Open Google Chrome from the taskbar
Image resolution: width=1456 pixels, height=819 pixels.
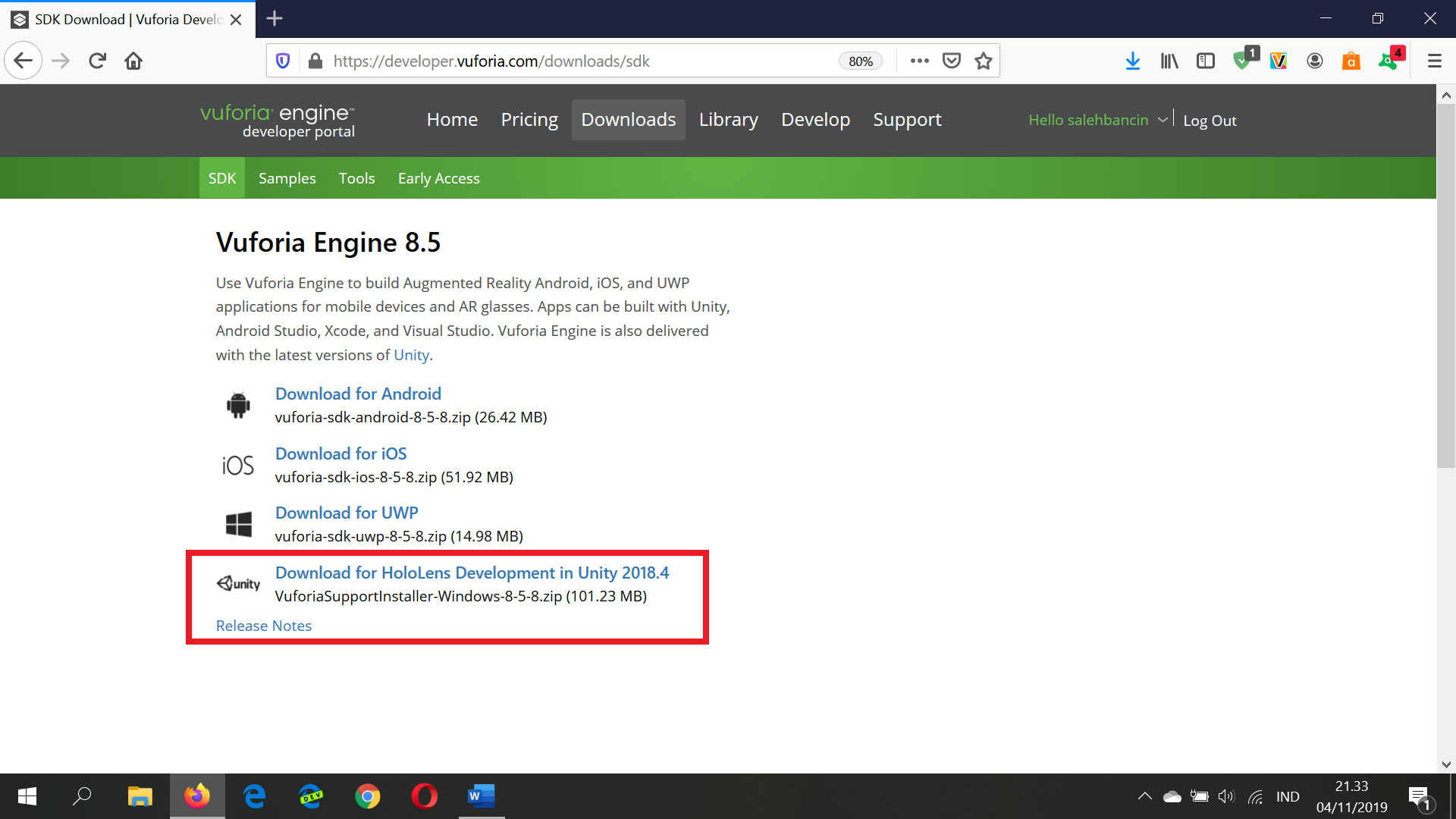(x=368, y=796)
